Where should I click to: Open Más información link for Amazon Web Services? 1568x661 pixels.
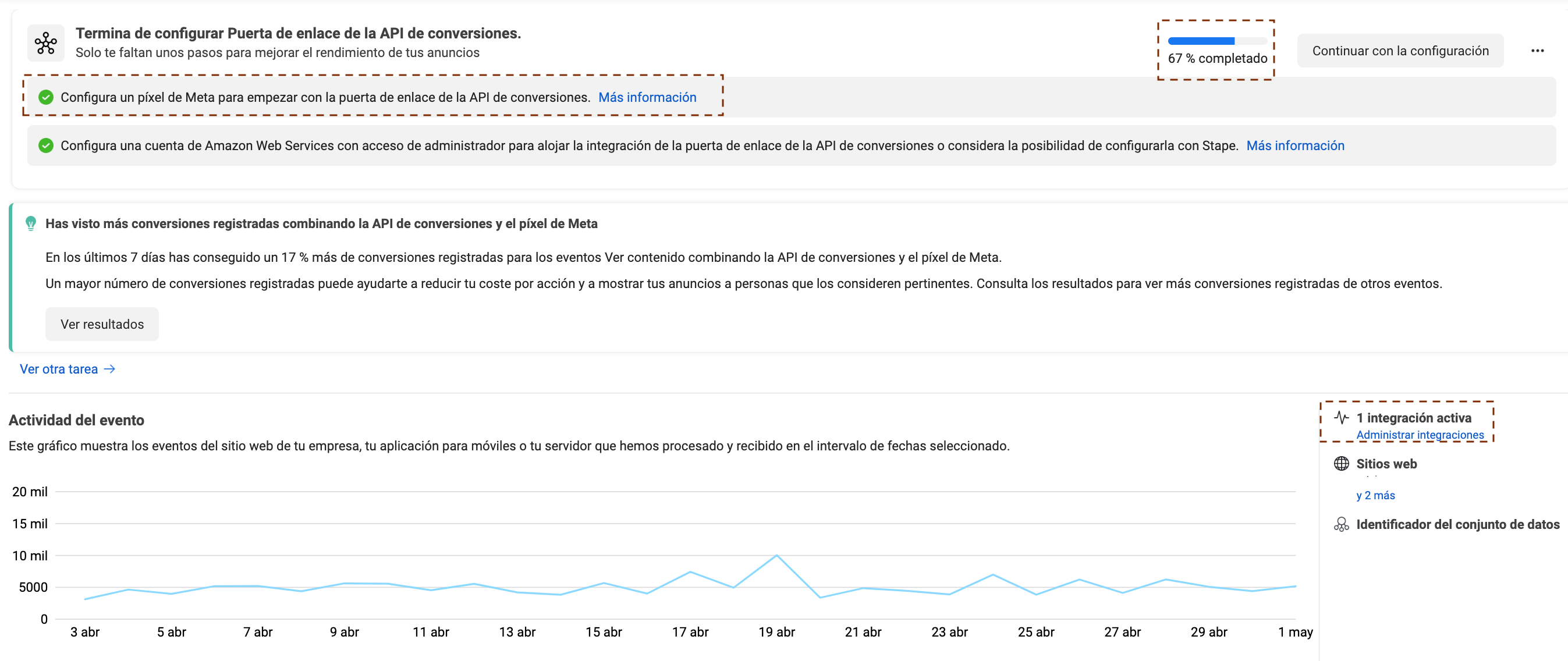(x=1294, y=145)
